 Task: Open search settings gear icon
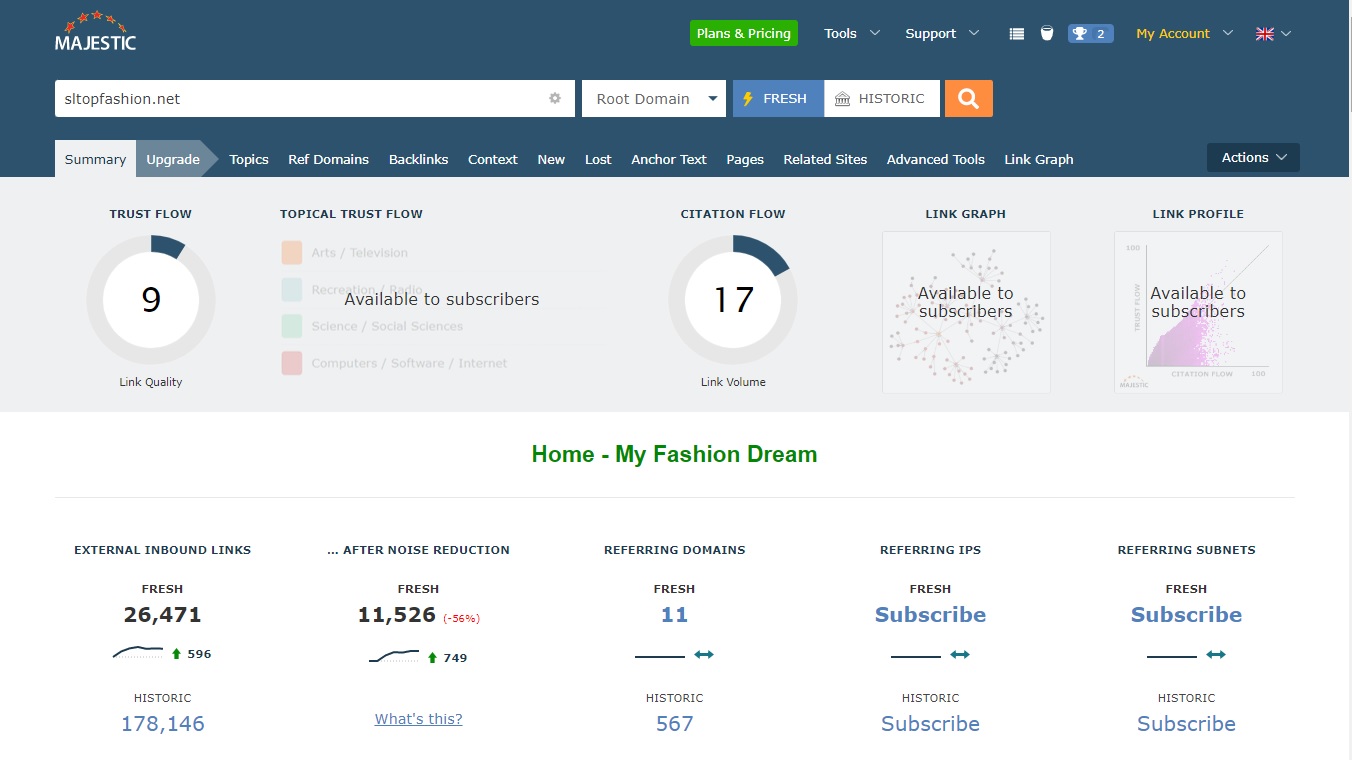555,98
